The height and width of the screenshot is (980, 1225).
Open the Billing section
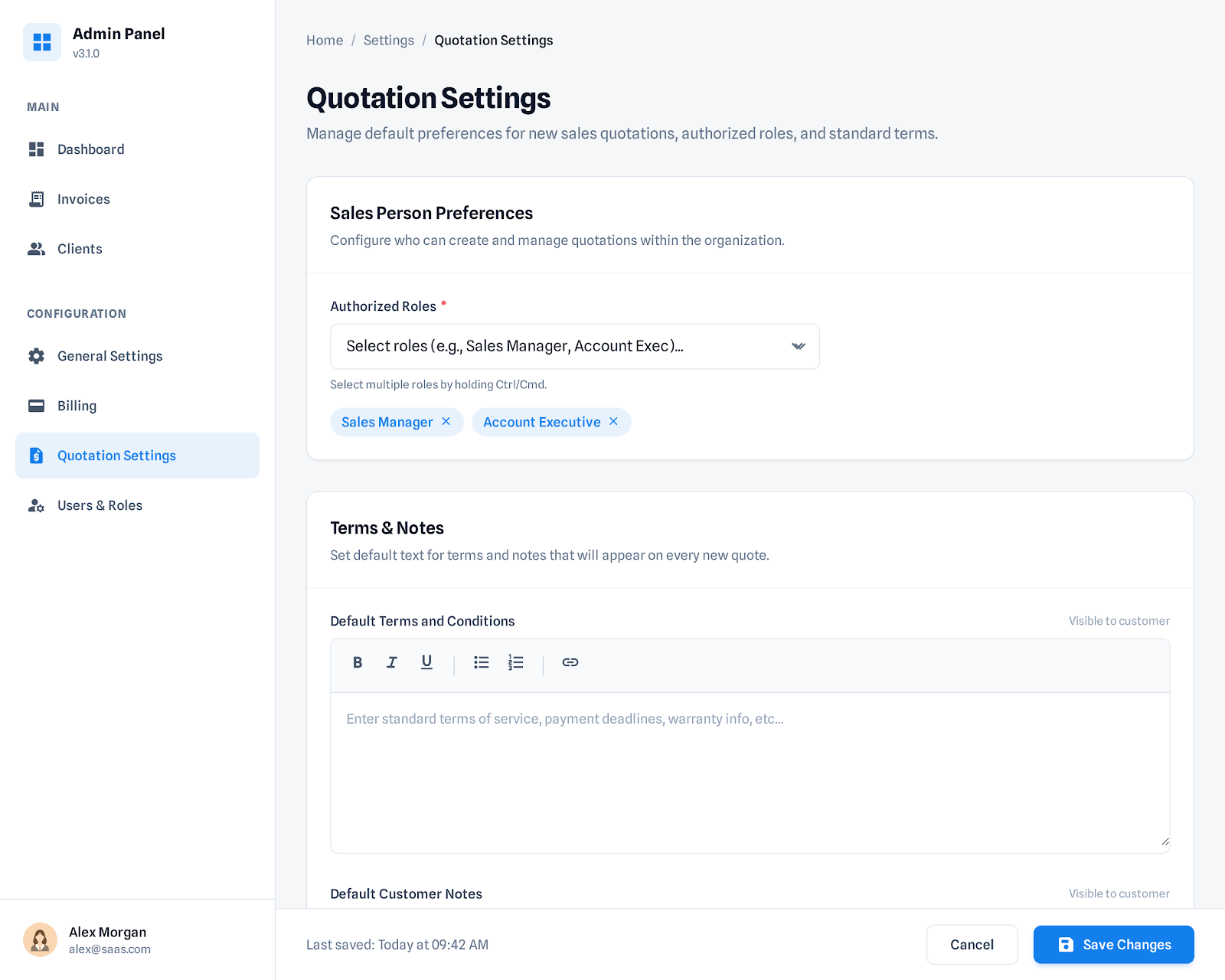77,406
